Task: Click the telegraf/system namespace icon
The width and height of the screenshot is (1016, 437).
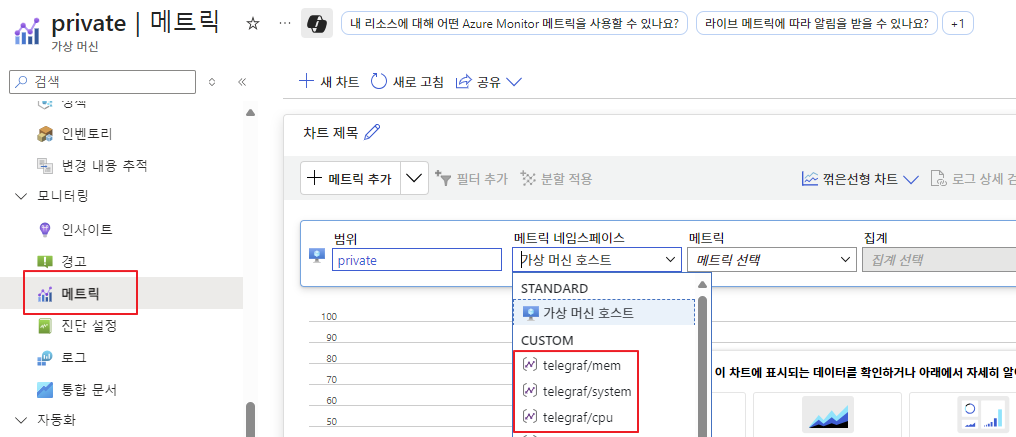Action: (529, 391)
